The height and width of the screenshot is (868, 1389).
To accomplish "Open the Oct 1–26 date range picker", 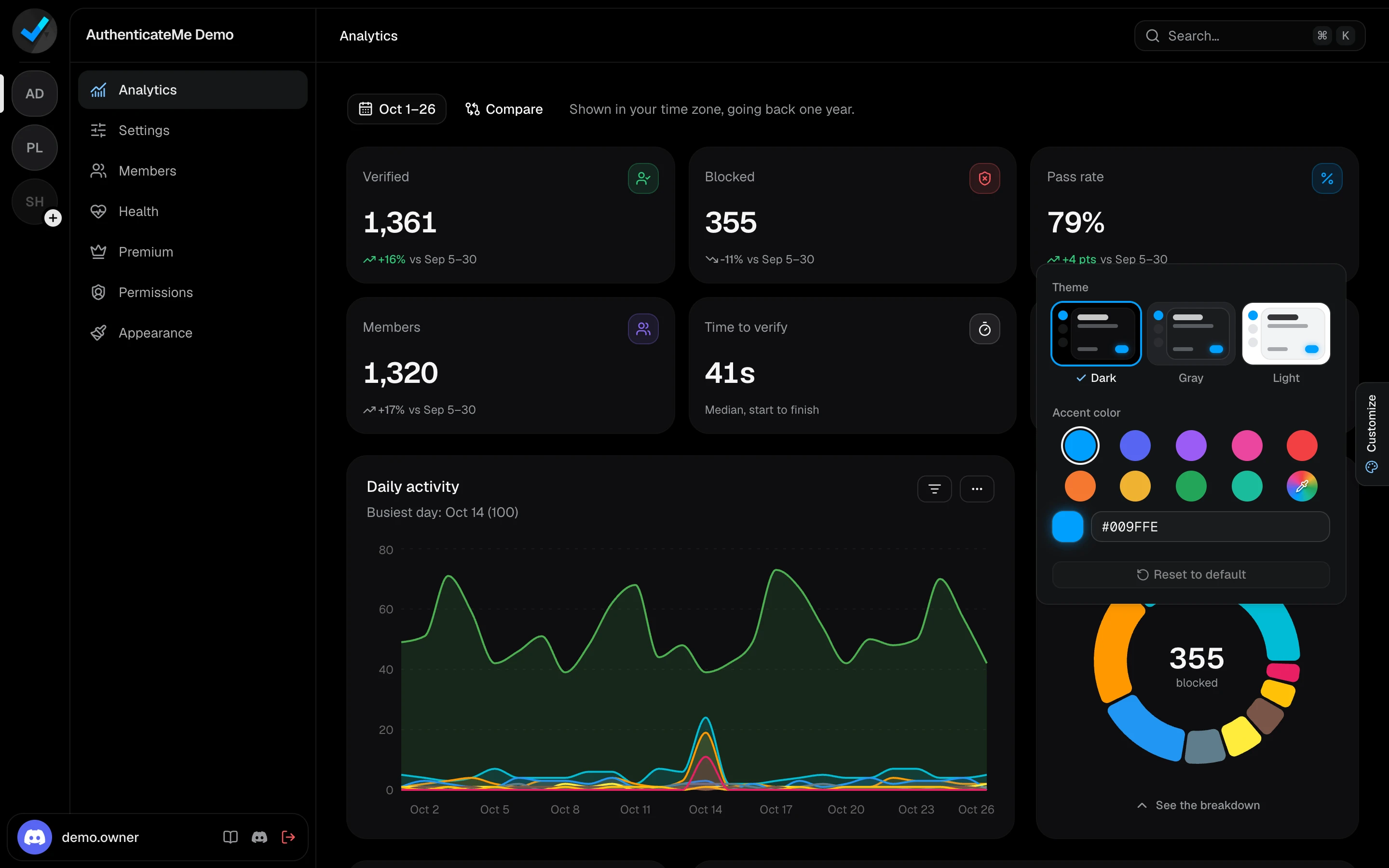I will point(396,109).
